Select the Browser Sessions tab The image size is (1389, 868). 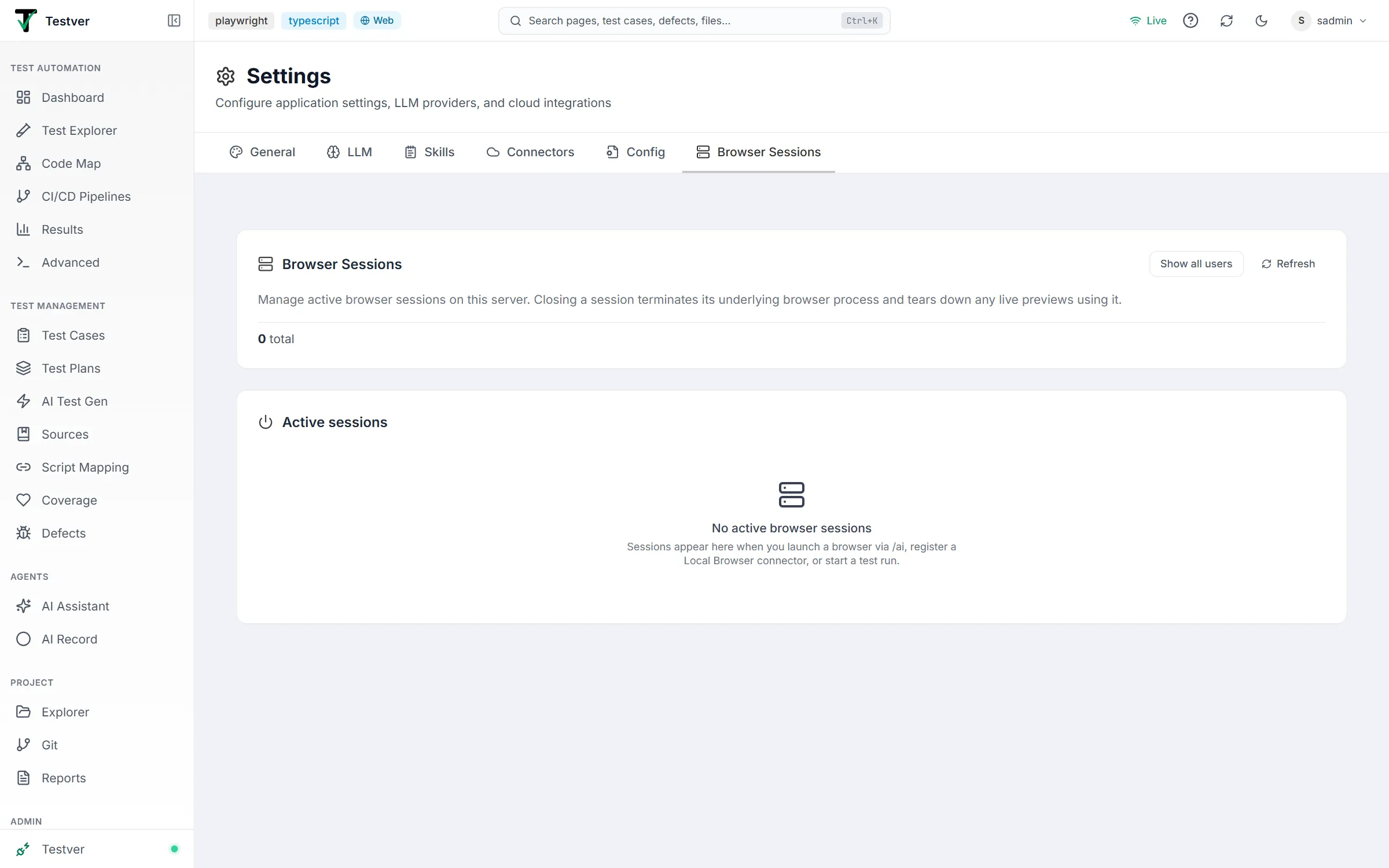tap(759, 152)
